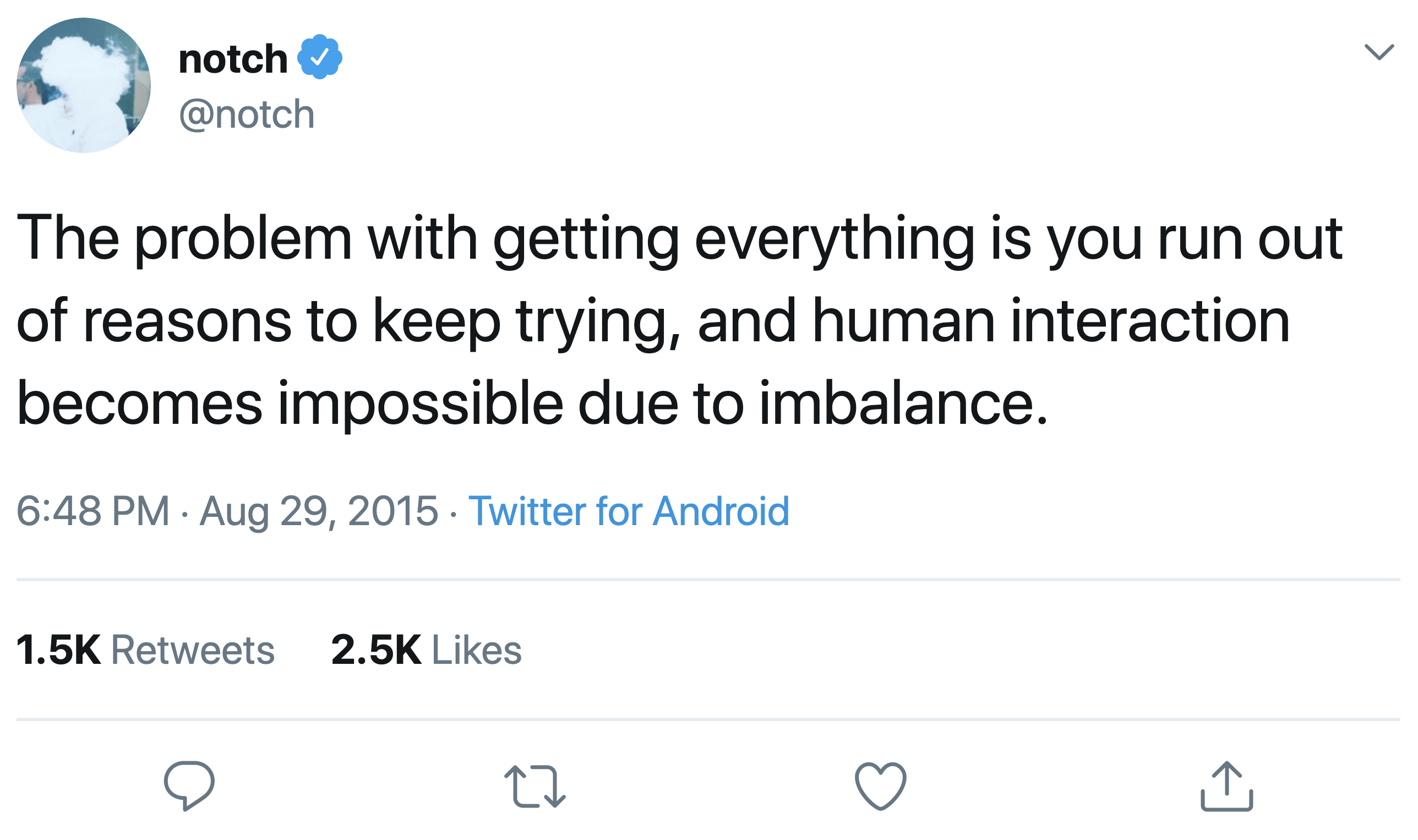Click the word 'reasons' in the tweet
The width and height of the screenshot is (1418, 840).
(x=187, y=321)
